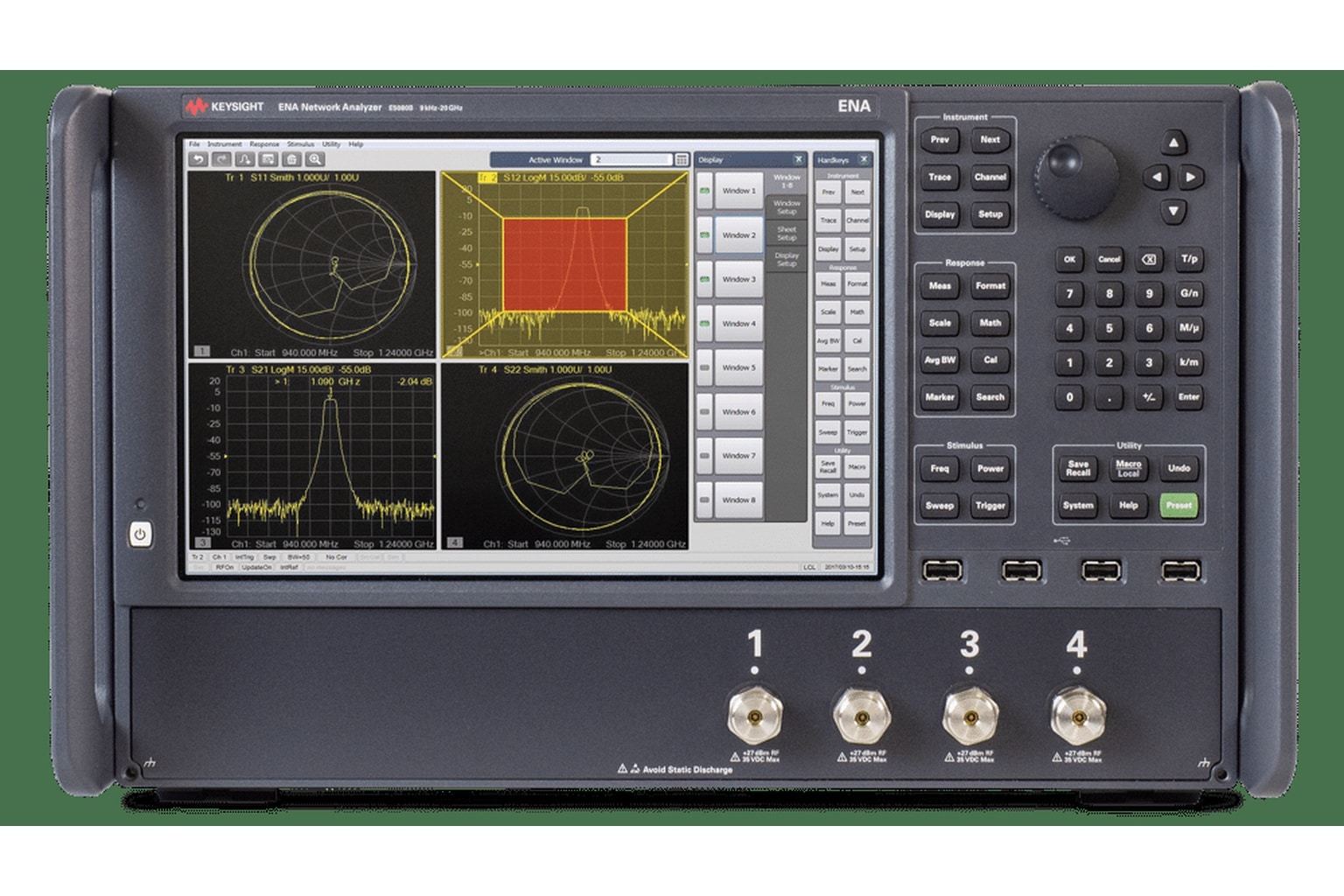This screenshot has width=1344, height=896.
Task: Click the BW=50 status bar entry
Action: pos(299,557)
